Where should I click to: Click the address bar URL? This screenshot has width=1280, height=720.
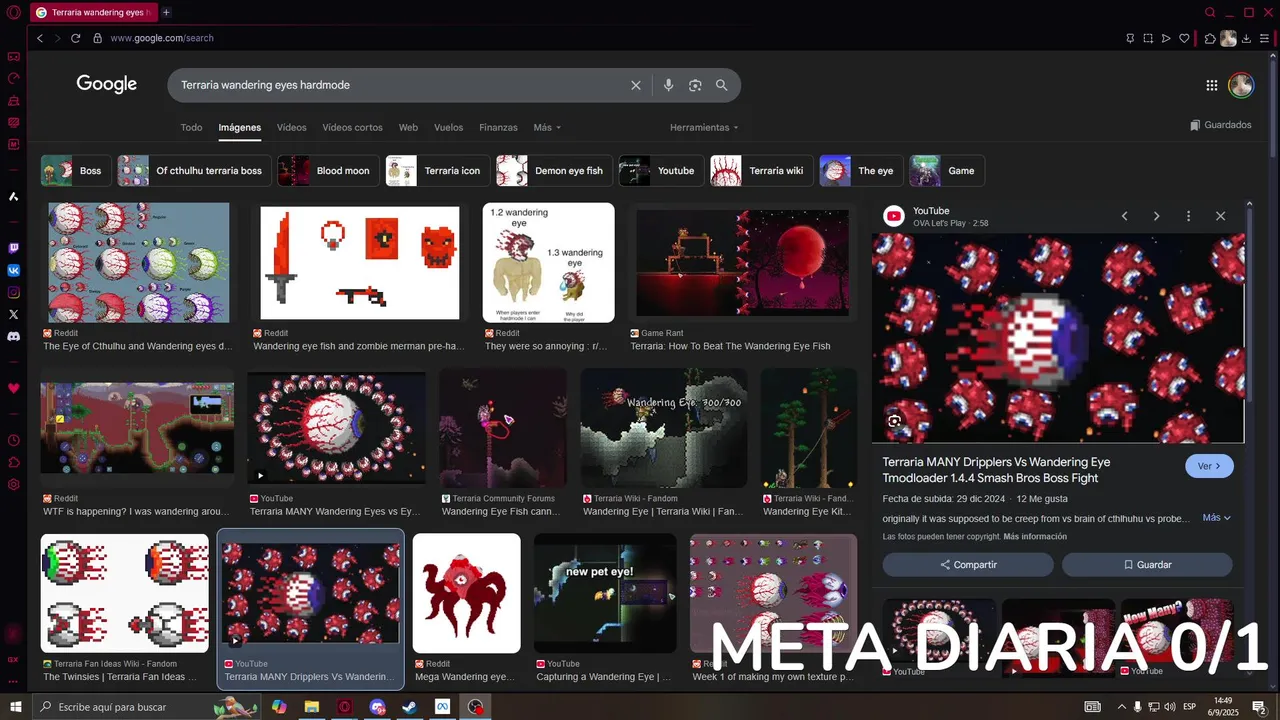(x=162, y=38)
